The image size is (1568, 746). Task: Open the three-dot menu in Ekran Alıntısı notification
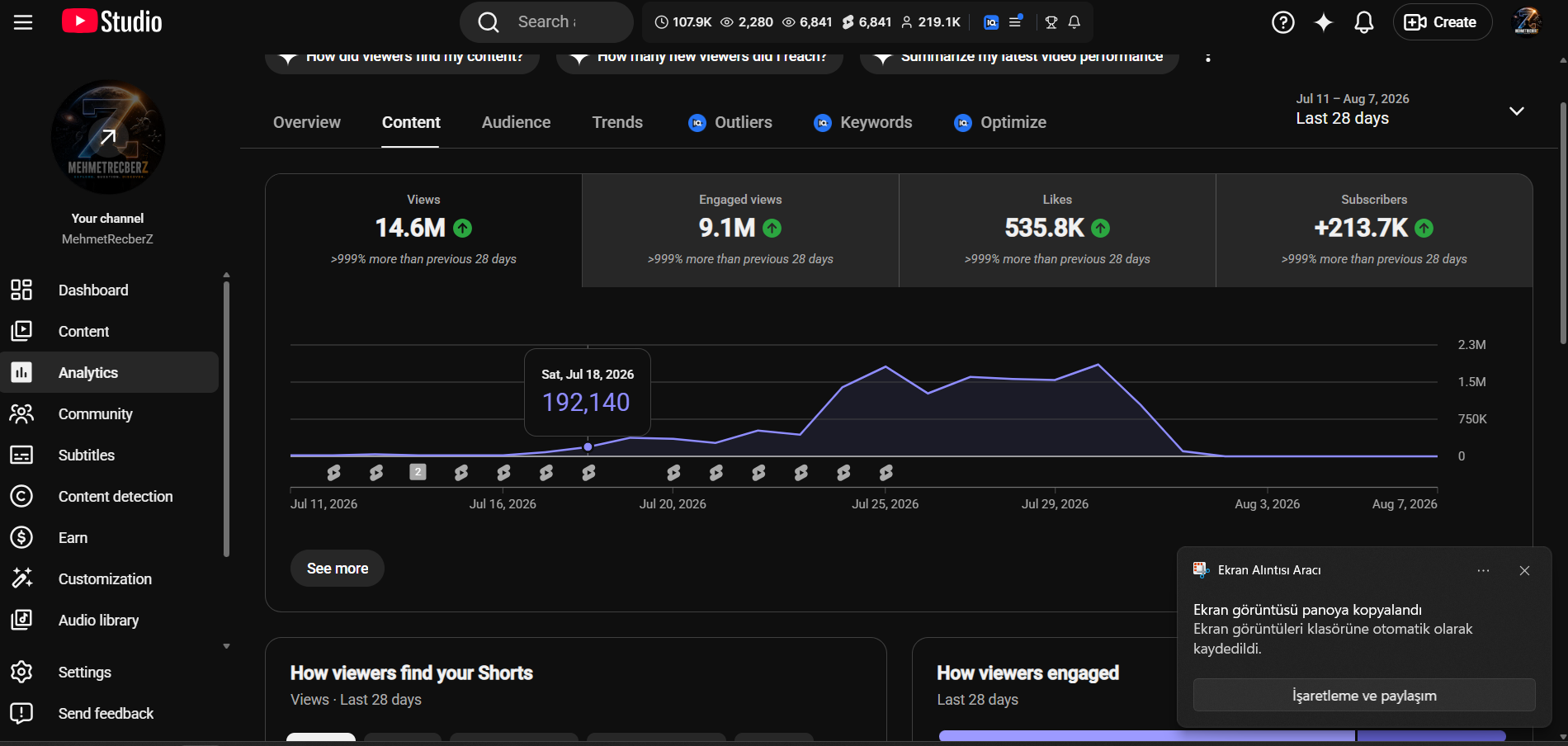coord(1483,570)
